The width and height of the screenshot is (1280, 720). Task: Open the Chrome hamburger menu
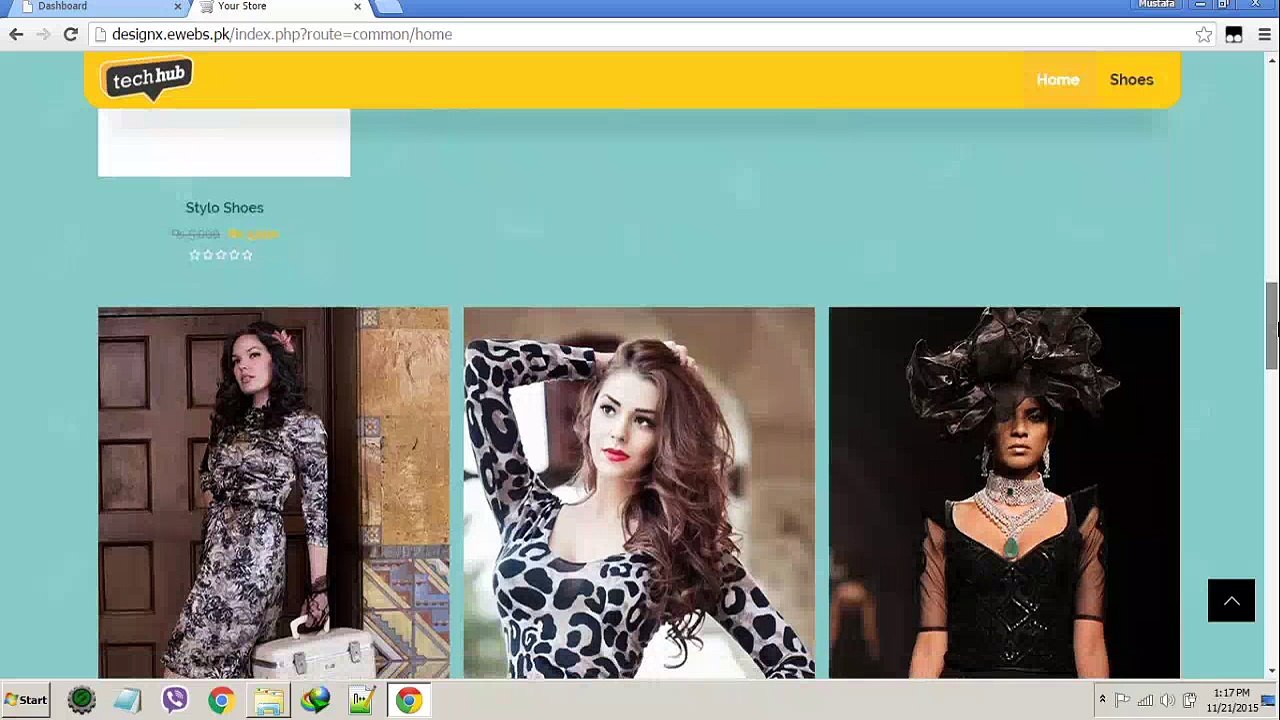(1264, 35)
